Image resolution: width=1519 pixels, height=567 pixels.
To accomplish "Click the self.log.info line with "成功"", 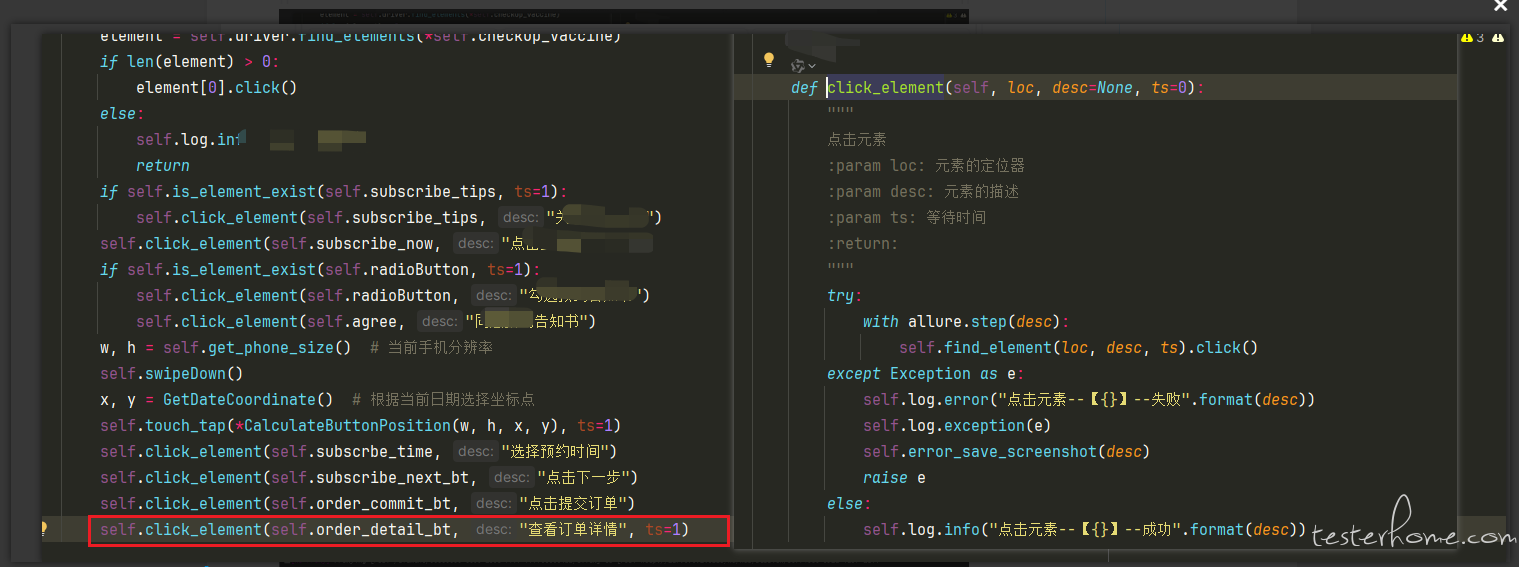I will point(1085,529).
